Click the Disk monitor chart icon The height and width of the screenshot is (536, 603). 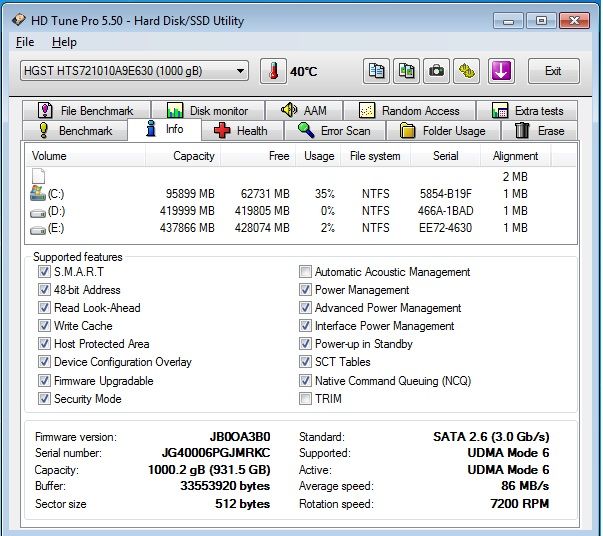coord(175,111)
